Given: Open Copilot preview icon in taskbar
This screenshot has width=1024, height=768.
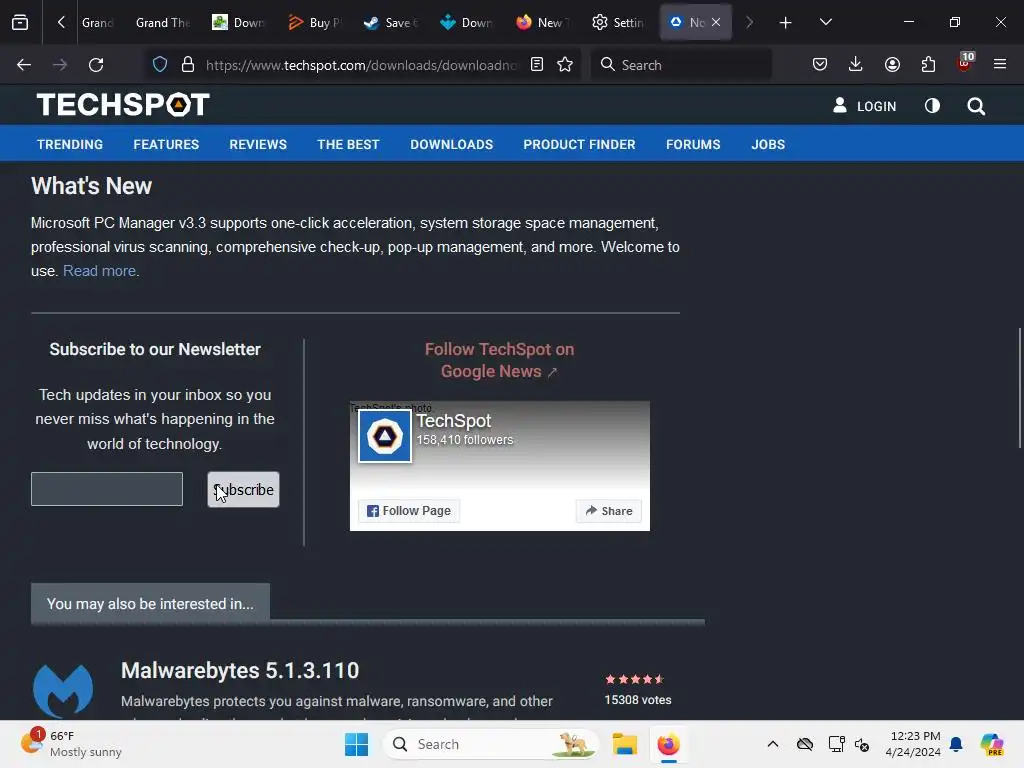Looking at the screenshot, I should [992, 744].
